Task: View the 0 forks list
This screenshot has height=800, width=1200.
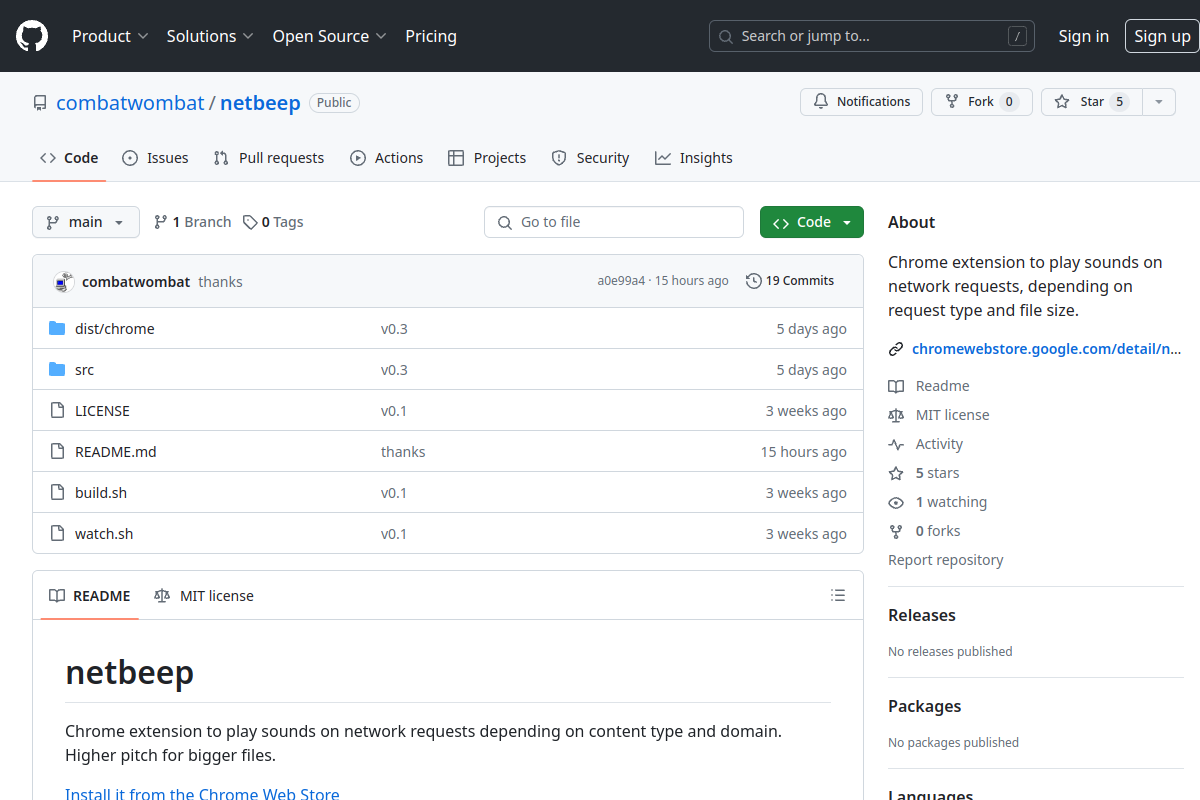Action: pos(925,531)
